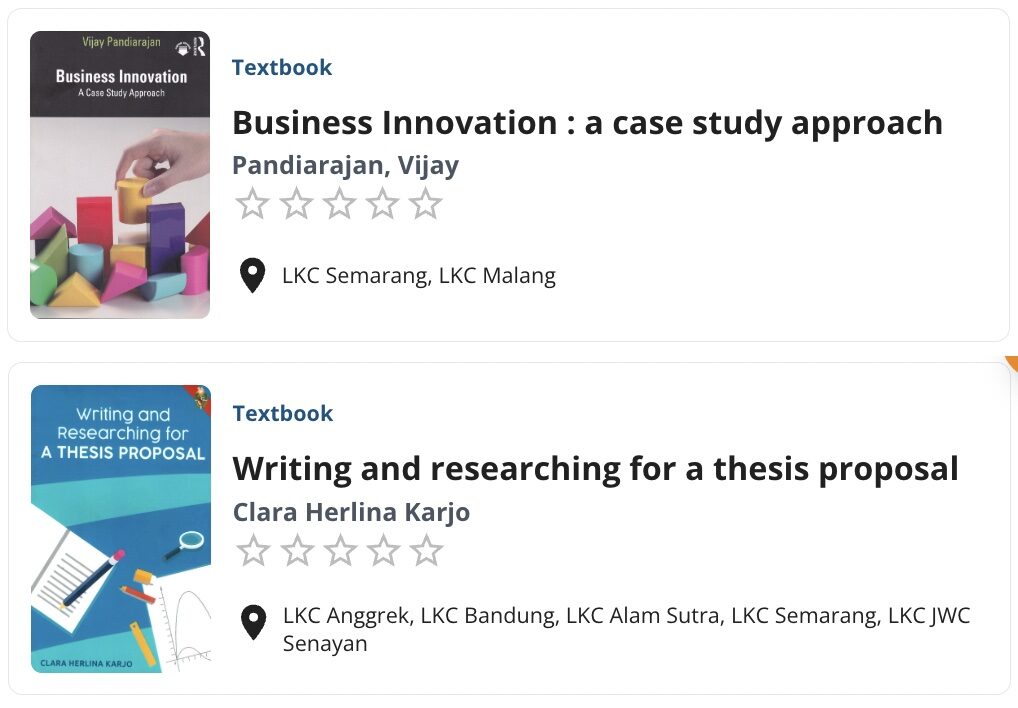This screenshot has width=1018, height=708.
Task: Give the thesis proposal book two stars
Action: click(x=297, y=550)
